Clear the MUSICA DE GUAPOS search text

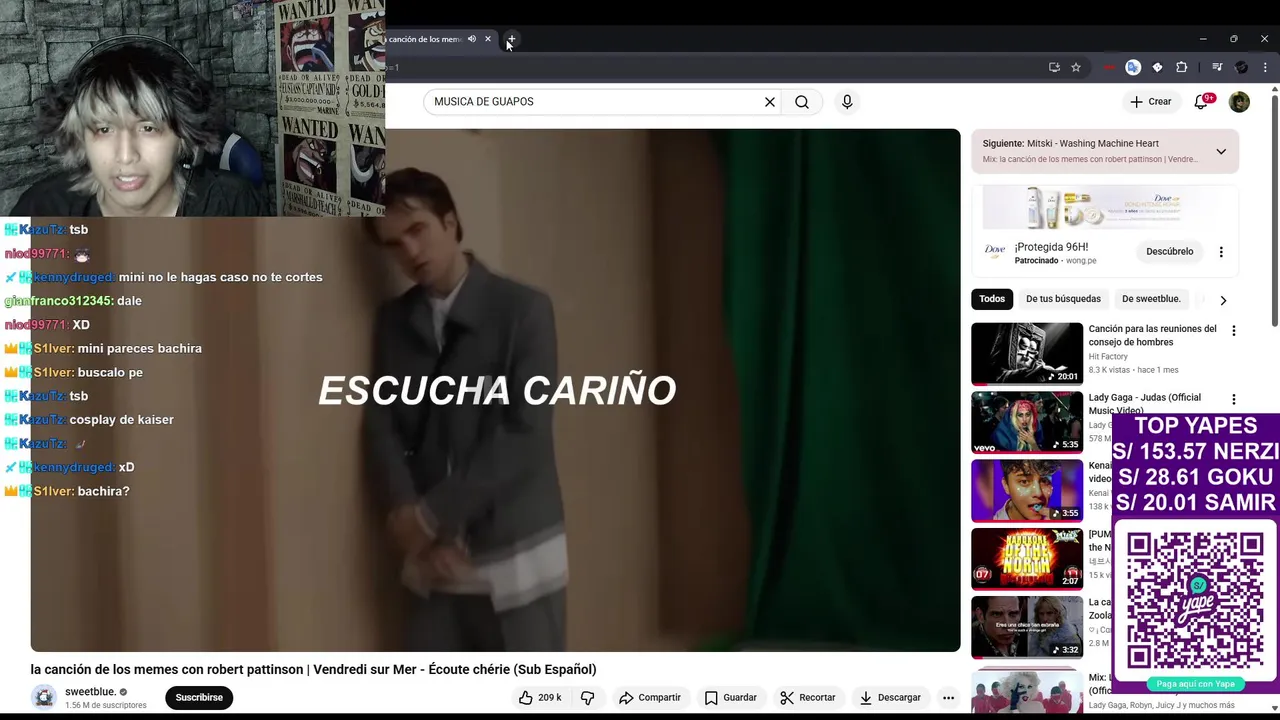[770, 101]
